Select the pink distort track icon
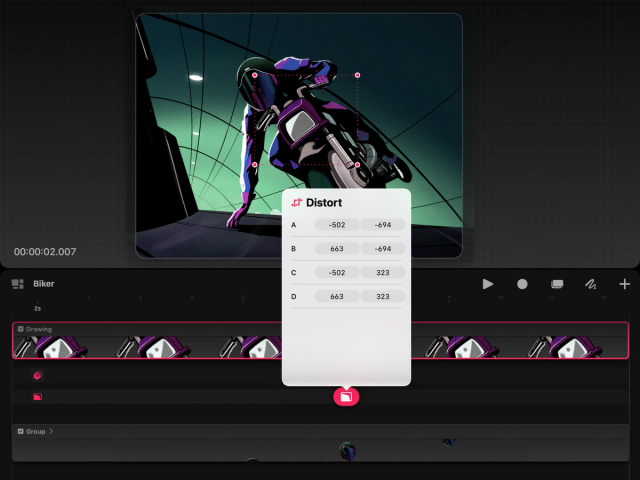640x480 pixels. pyautogui.click(x=38, y=396)
